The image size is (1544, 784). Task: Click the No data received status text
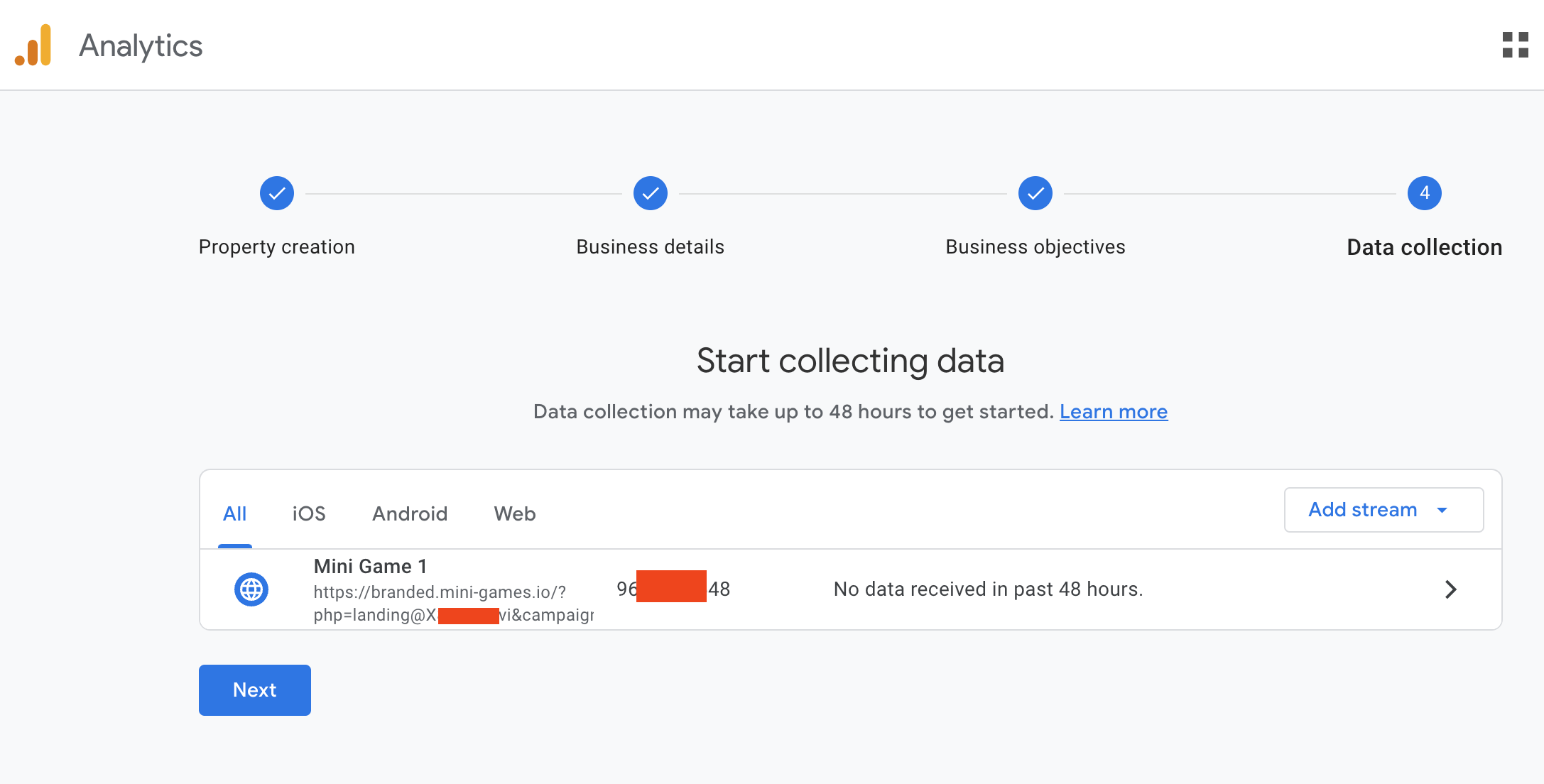988,589
